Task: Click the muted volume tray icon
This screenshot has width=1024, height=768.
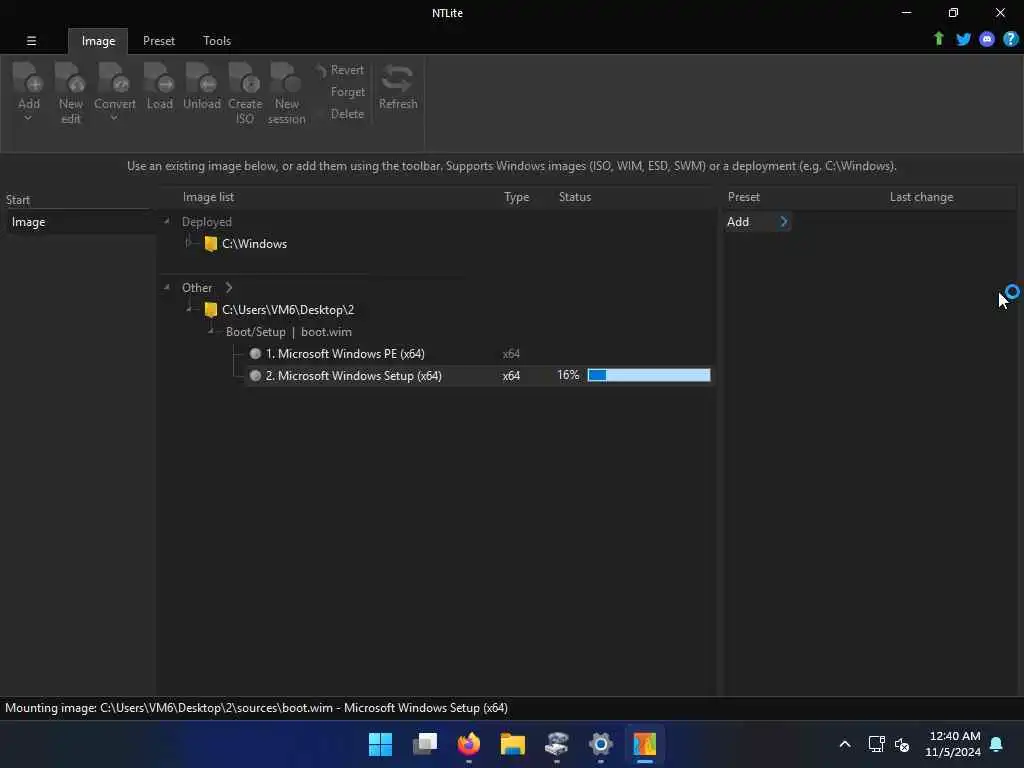Action: pyautogui.click(x=902, y=744)
